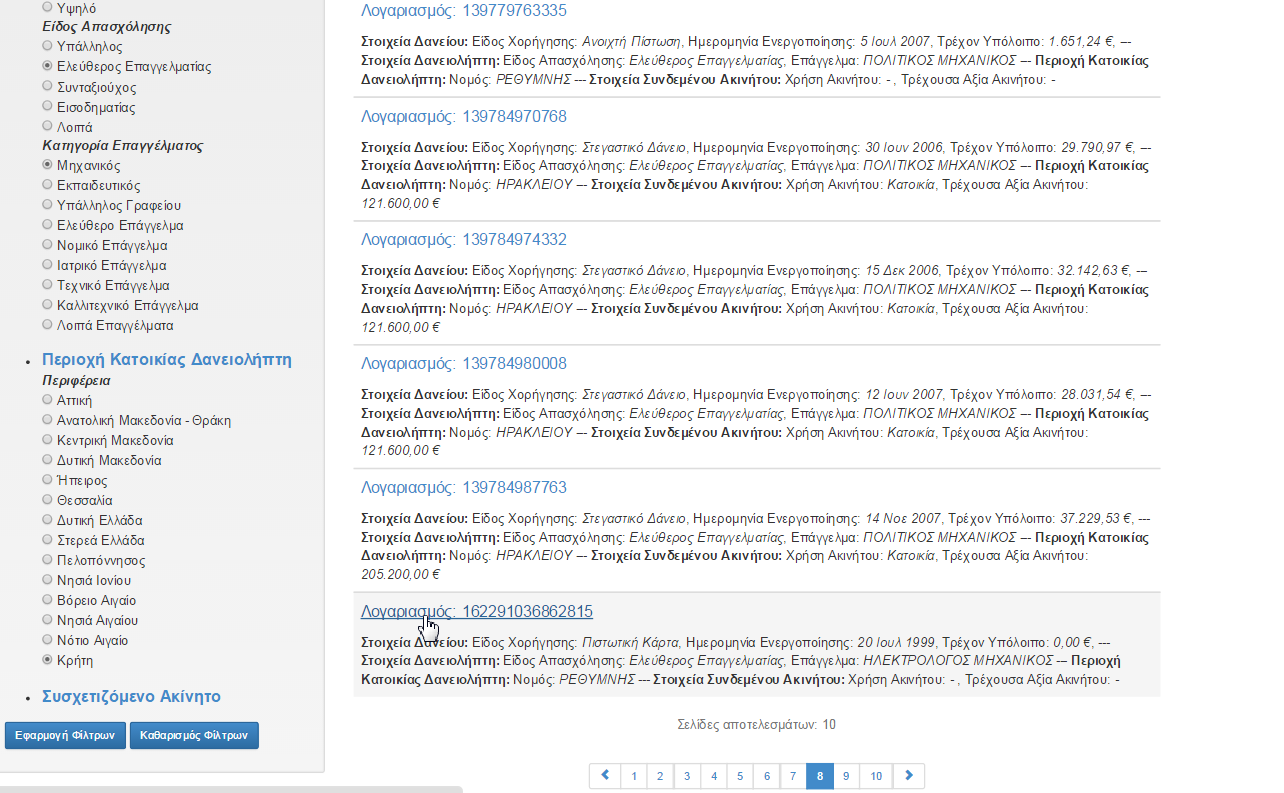
Task: Expand Περιοχή Κατοικίας Δανειολήπτη filter section
Action: click(x=167, y=360)
